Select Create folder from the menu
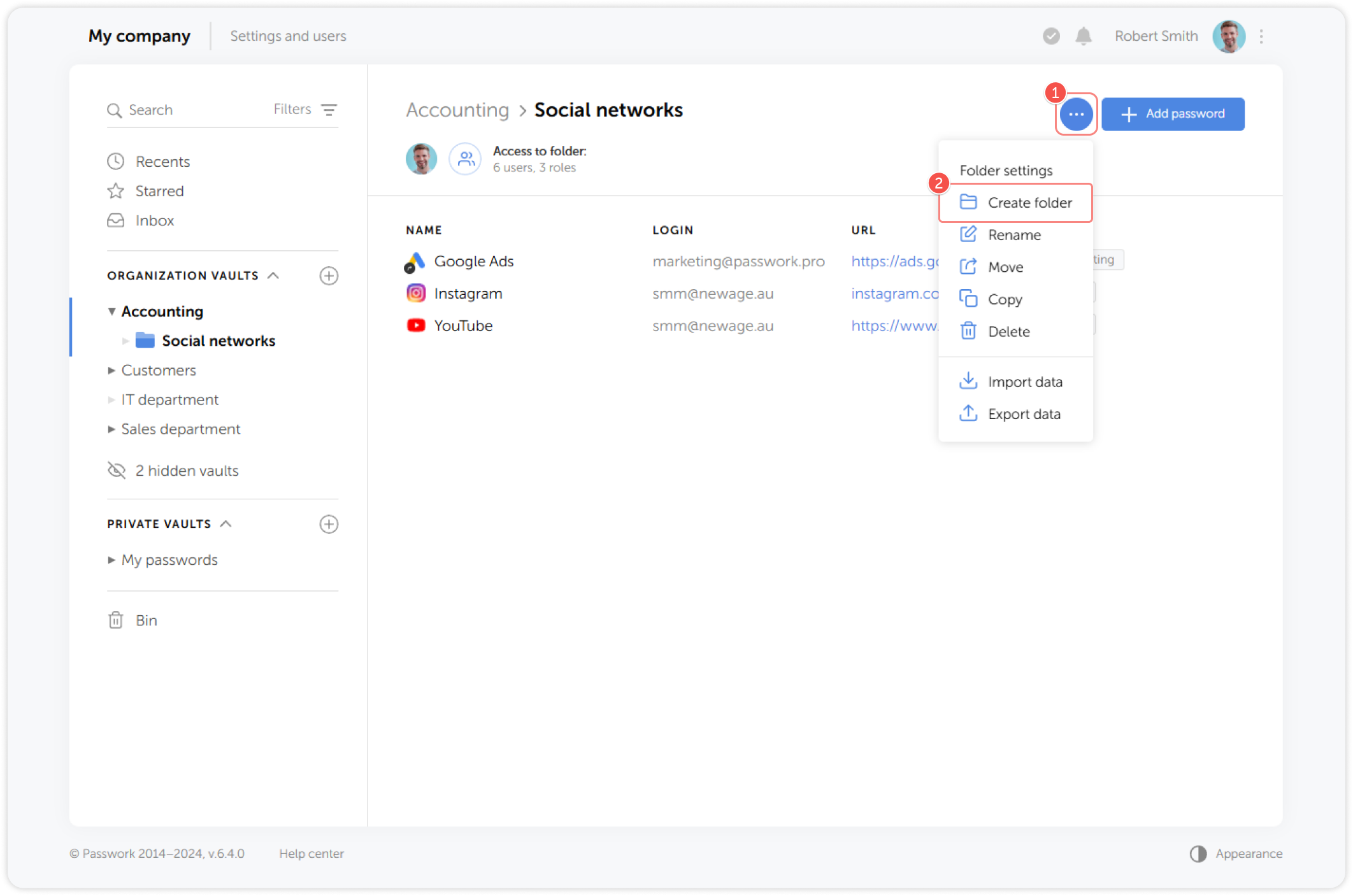 coord(1029,203)
